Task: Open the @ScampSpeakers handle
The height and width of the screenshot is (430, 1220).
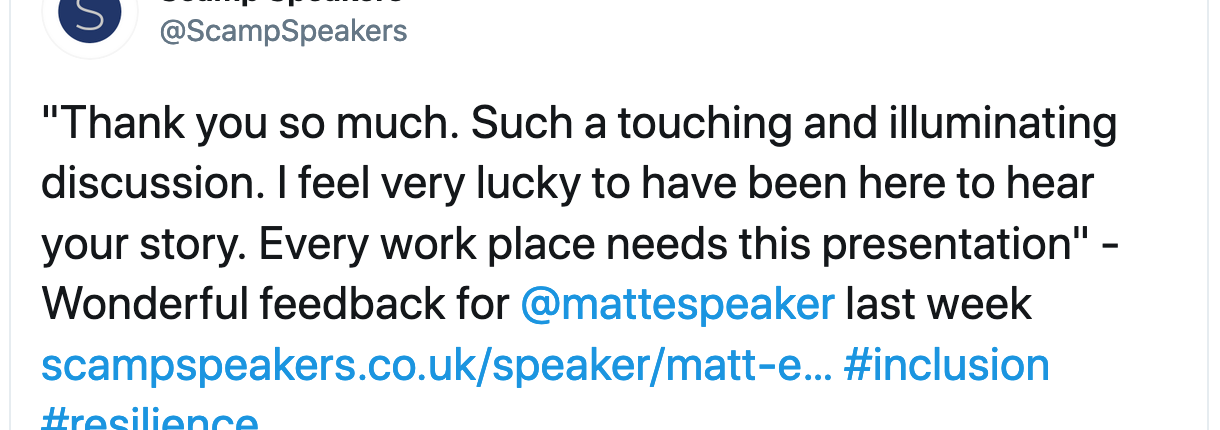Action: 284,31
